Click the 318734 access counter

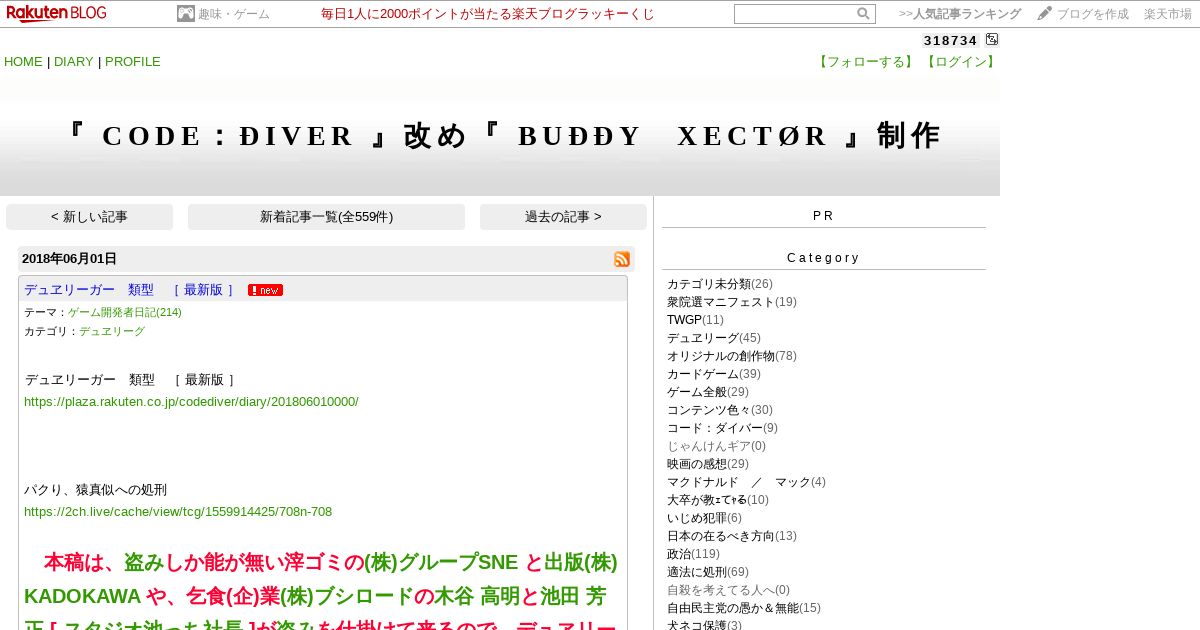(x=950, y=40)
